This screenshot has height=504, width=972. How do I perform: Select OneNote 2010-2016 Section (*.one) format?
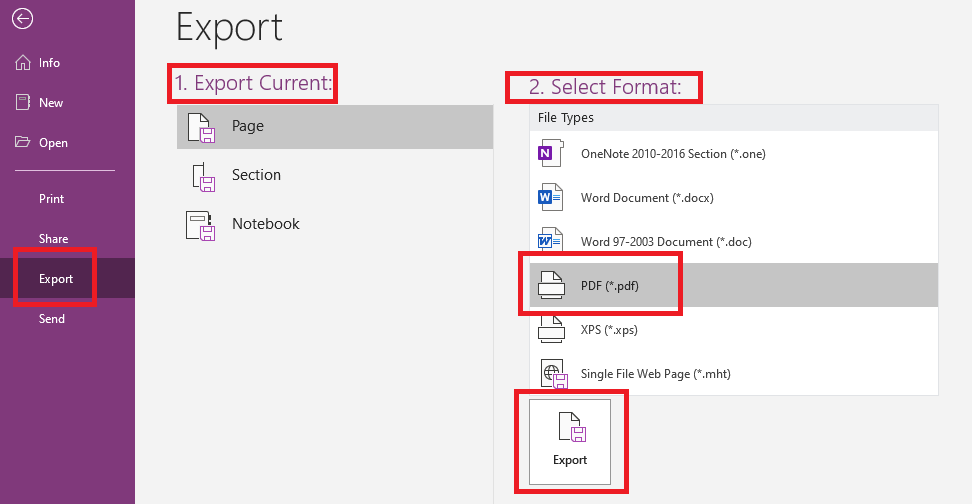[734, 153]
